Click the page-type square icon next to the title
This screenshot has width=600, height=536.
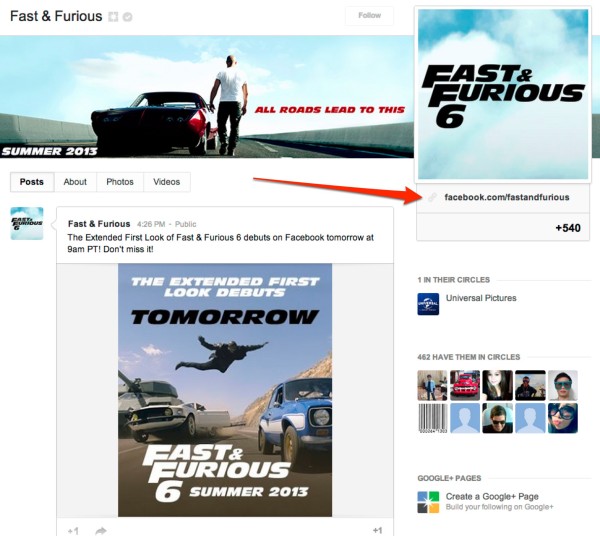click(113, 17)
